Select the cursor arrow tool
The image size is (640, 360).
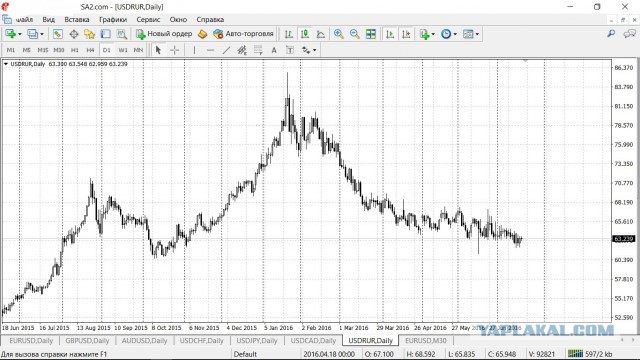(158, 50)
